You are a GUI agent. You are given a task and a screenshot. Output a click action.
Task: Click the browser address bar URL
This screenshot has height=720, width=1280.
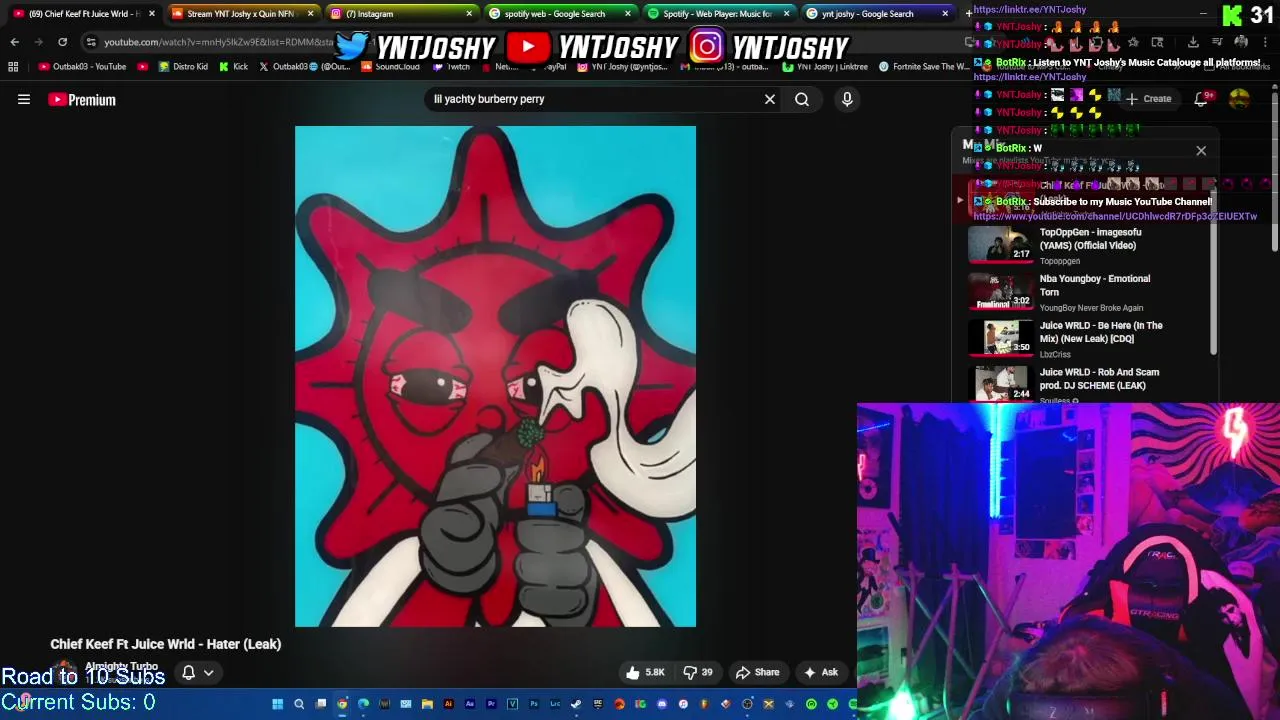218,42
